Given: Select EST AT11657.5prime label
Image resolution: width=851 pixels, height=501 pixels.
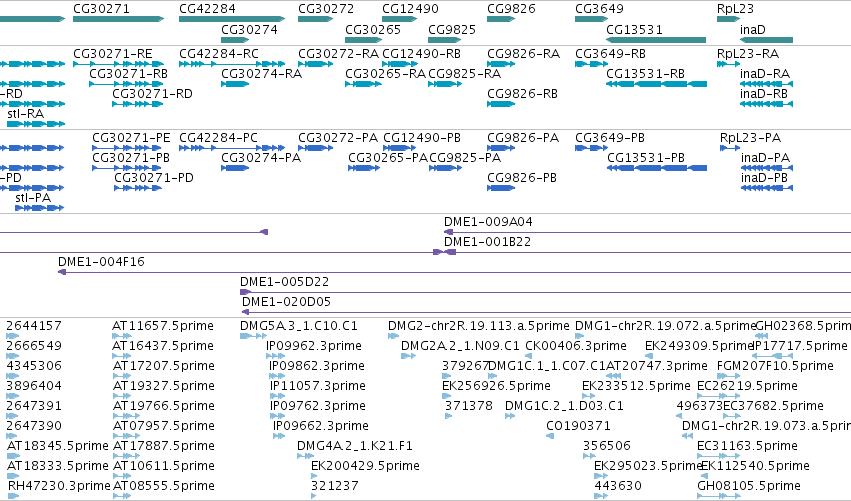Looking at the screenshot, I should click(x=163, y=326).
